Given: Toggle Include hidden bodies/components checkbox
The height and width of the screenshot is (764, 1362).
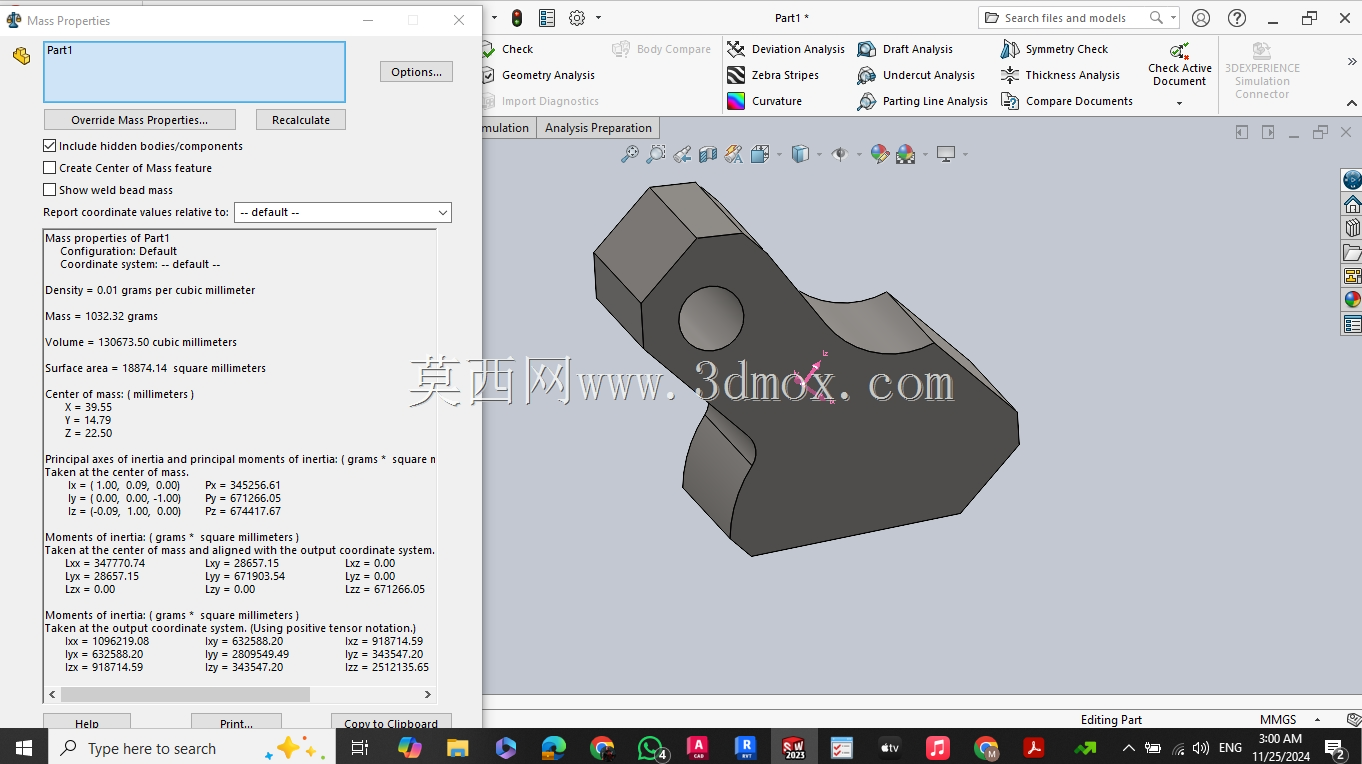Looking at the screenshot, I should pos(50,146).
